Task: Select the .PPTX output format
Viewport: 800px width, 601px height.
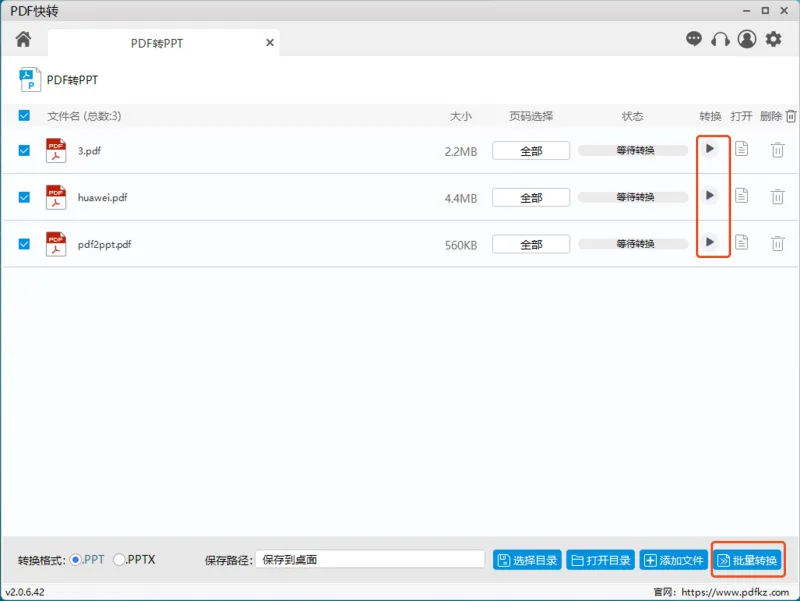Action: pyautogui.click(x=119, y=560)
